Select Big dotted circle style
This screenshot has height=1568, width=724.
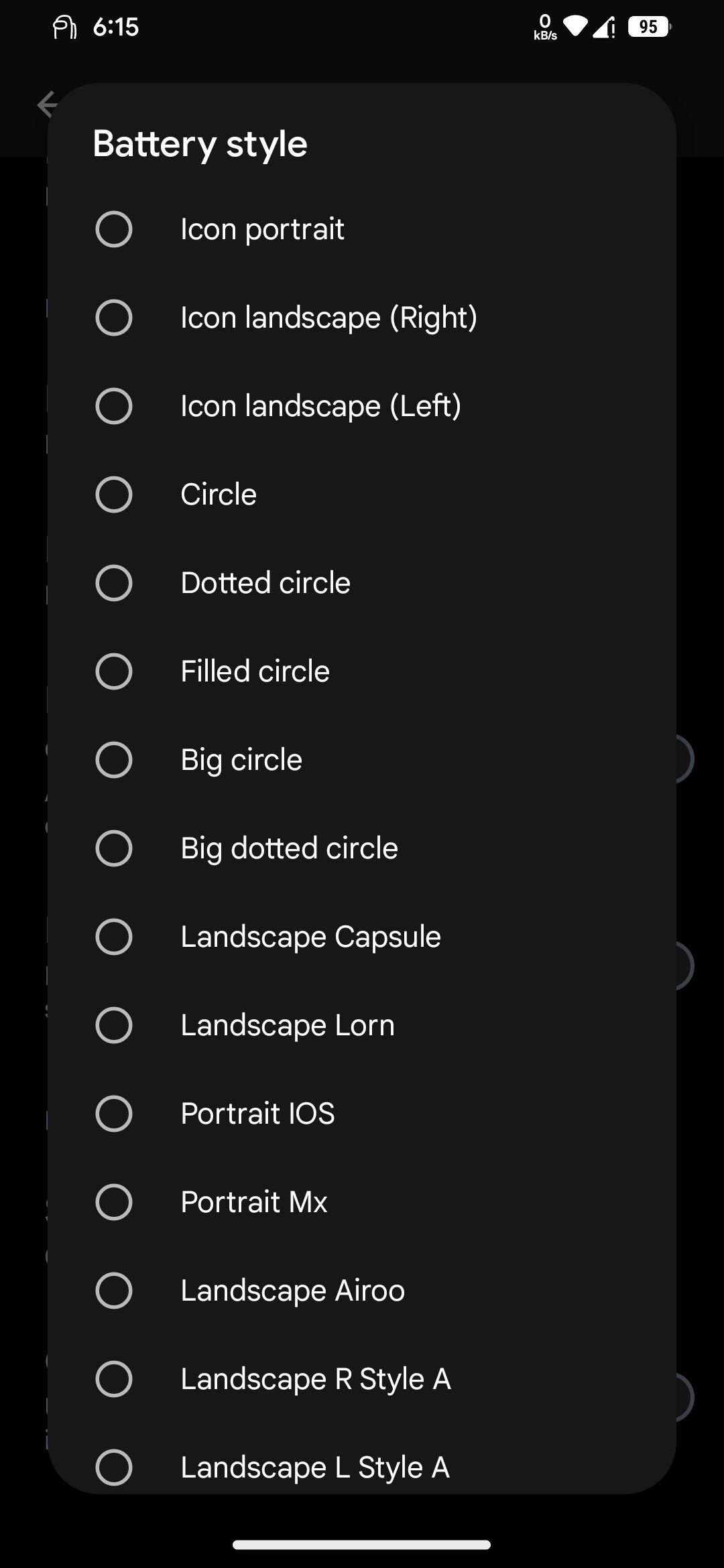coord(361,848)
